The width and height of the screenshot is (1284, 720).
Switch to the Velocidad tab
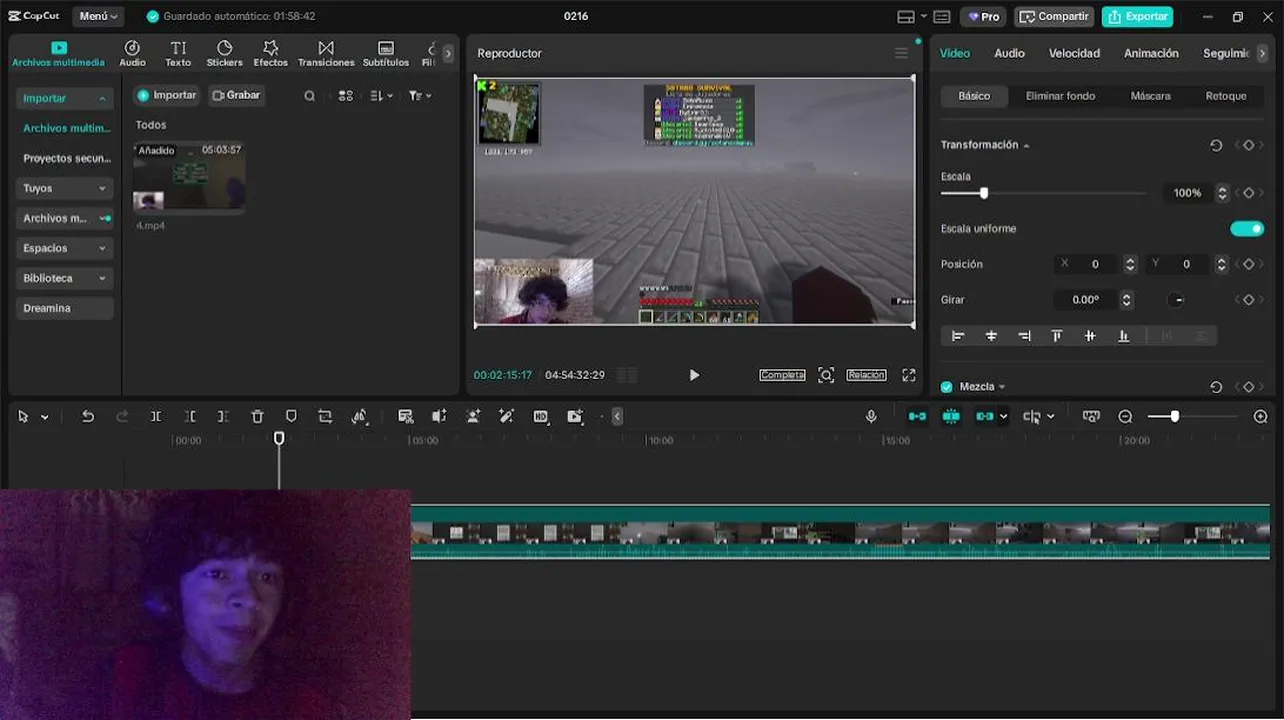1074,53
